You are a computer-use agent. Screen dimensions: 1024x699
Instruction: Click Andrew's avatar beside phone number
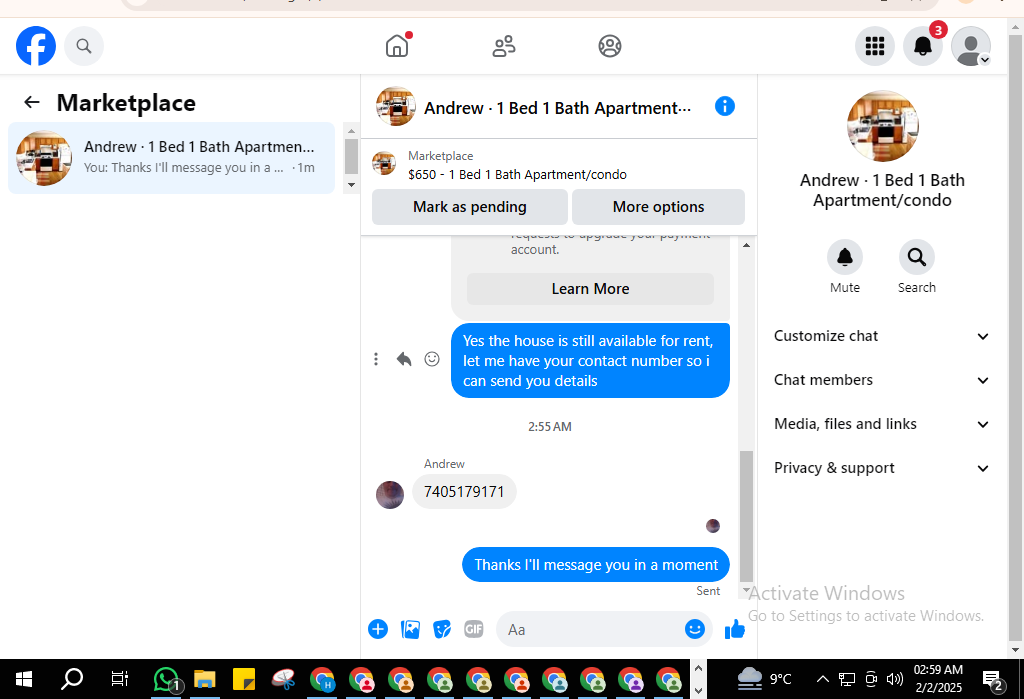coord(390,495)
